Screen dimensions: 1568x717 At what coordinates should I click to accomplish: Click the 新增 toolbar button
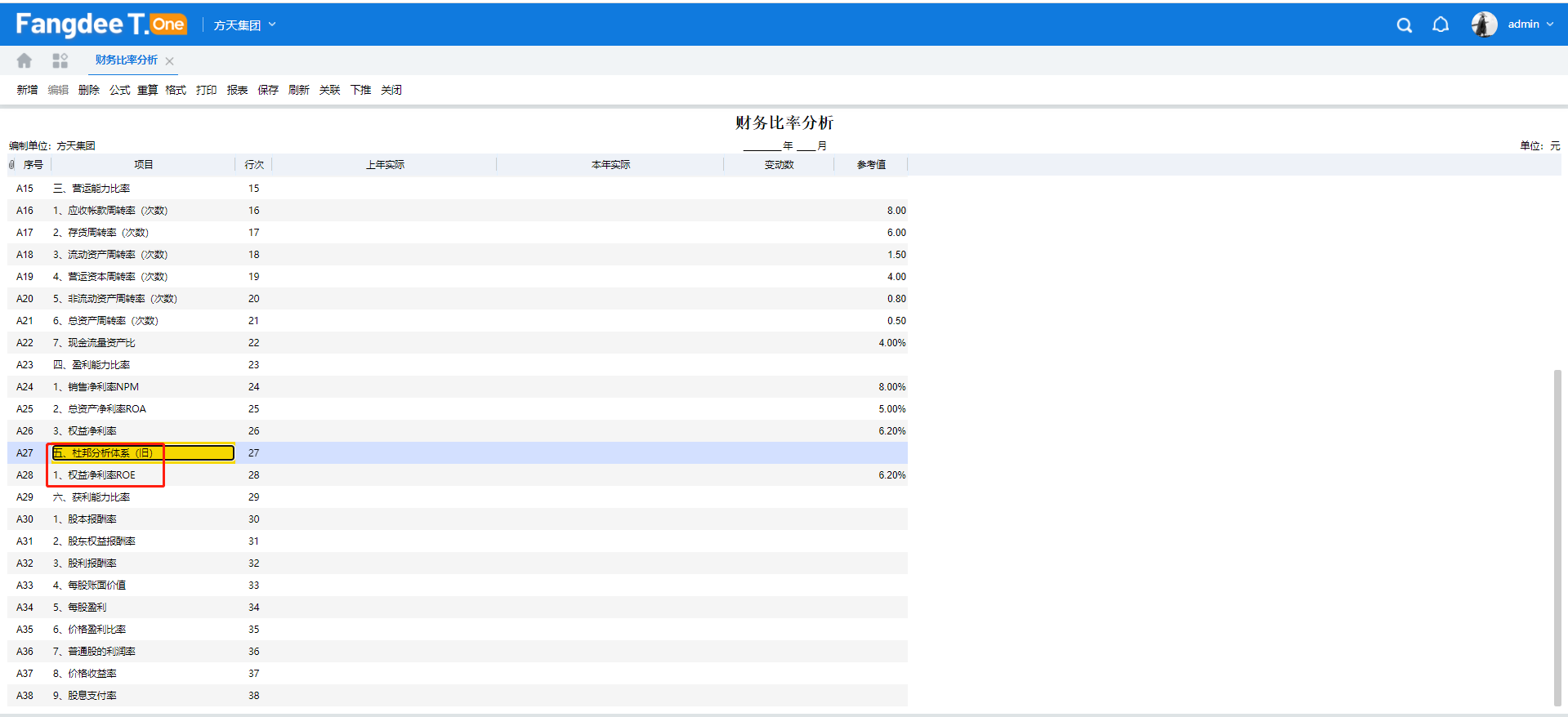point(27,90)
